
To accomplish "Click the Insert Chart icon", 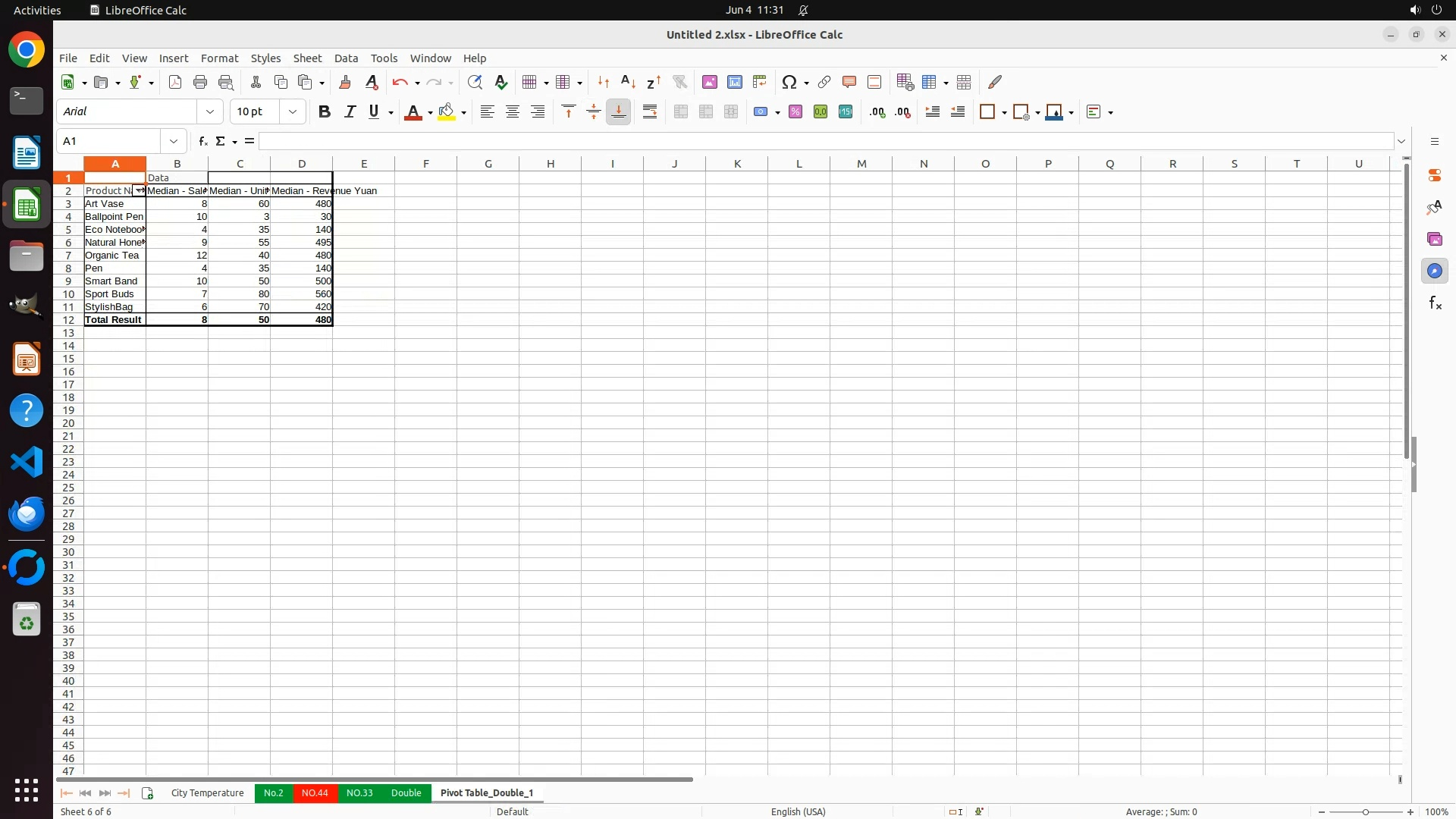I will point(734,82).
